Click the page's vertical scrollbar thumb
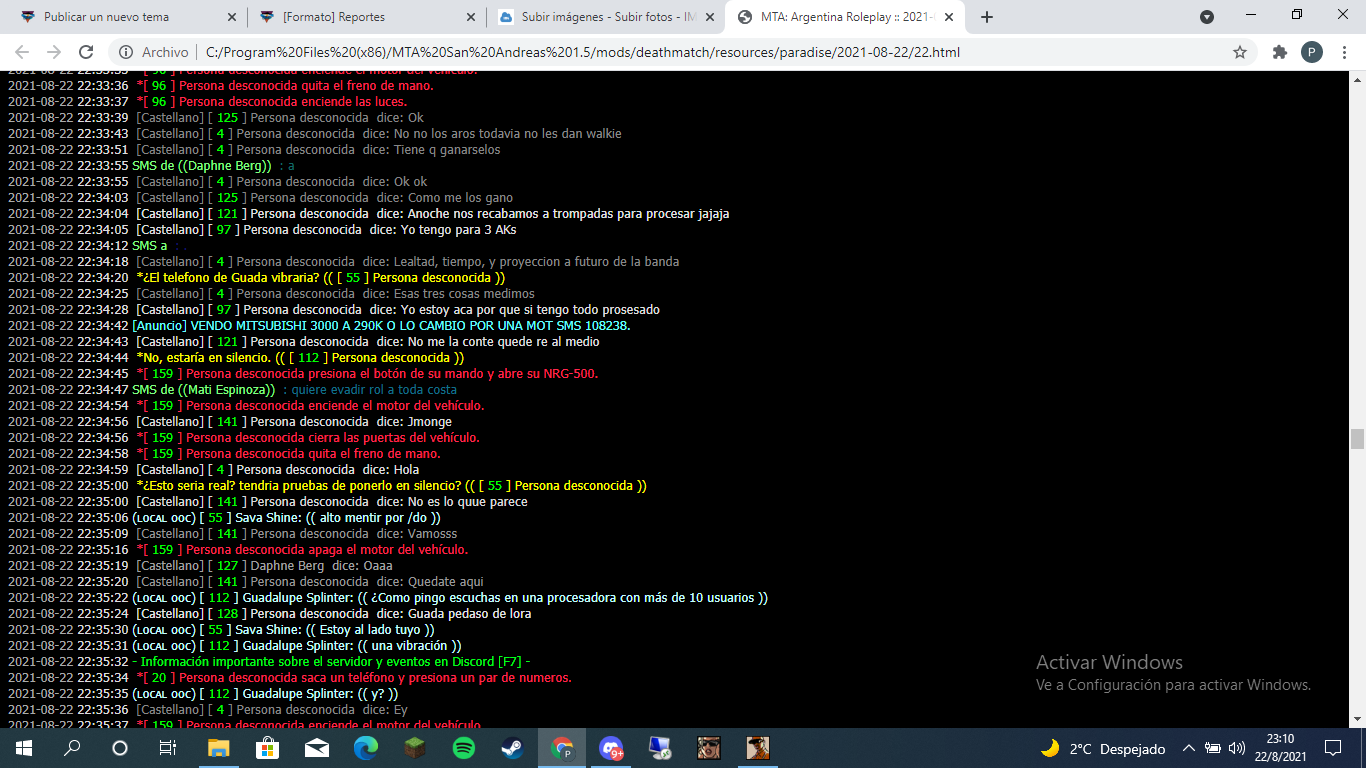Viewport: 1366px width, 768px height. coord(1357,439)
